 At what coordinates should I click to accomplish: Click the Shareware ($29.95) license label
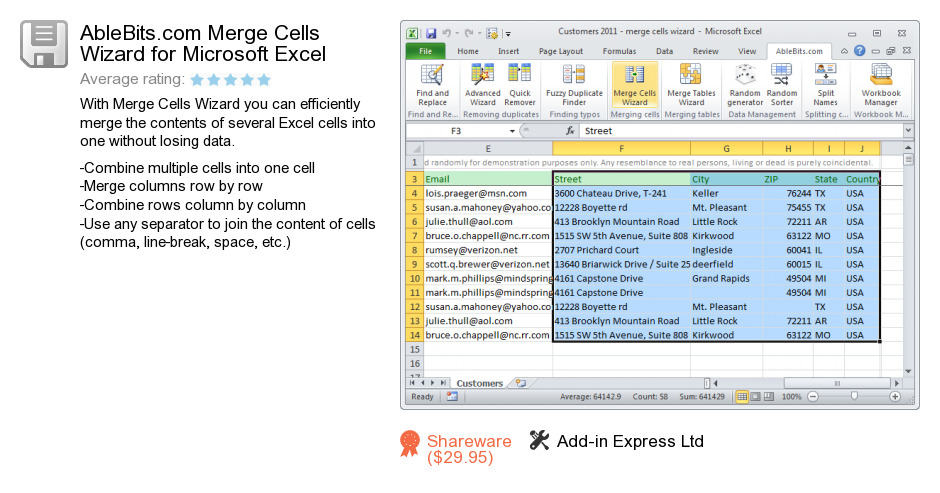click(469, 449)
